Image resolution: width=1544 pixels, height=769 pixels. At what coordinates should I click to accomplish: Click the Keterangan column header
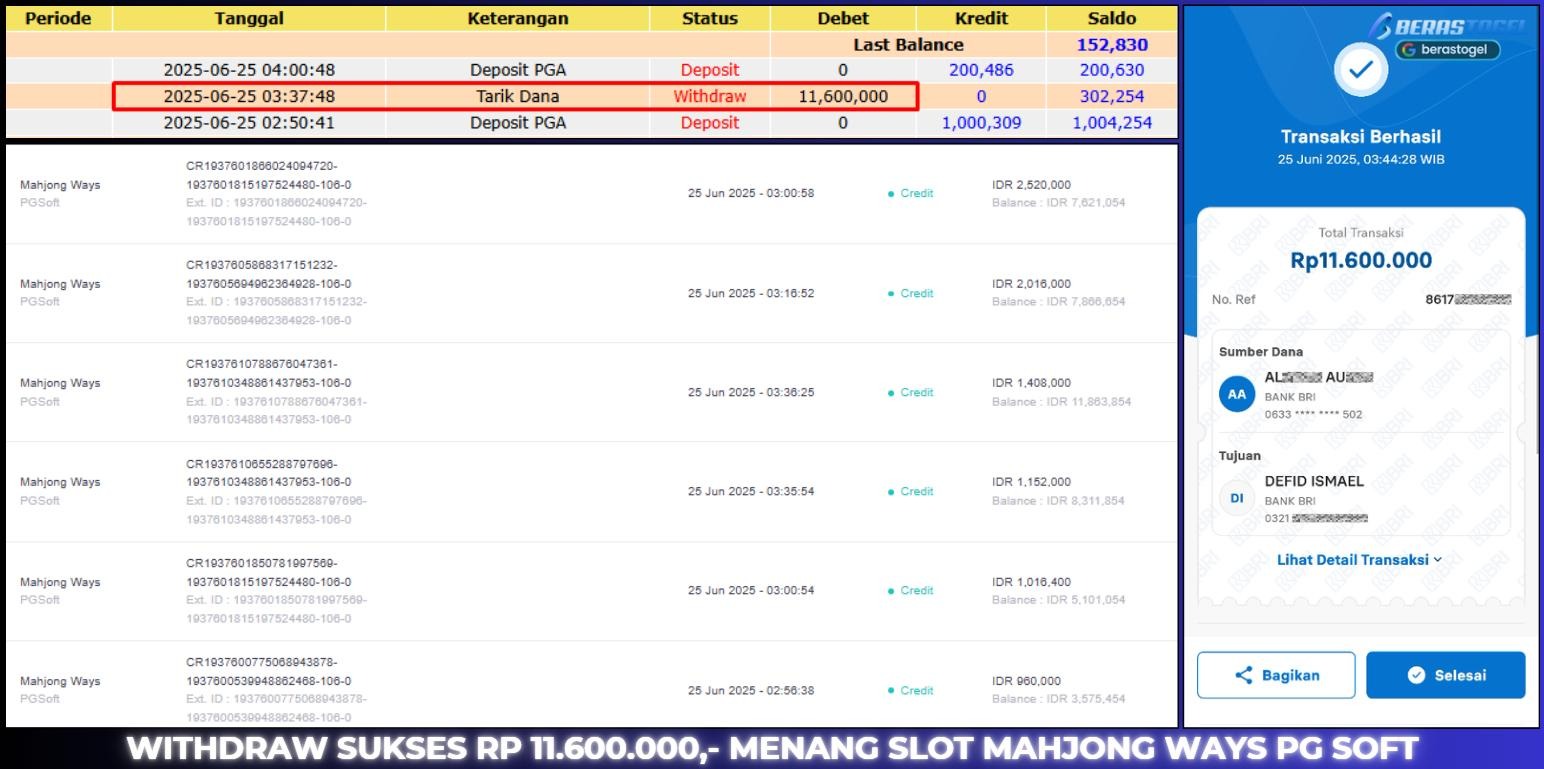click(518, 18)
